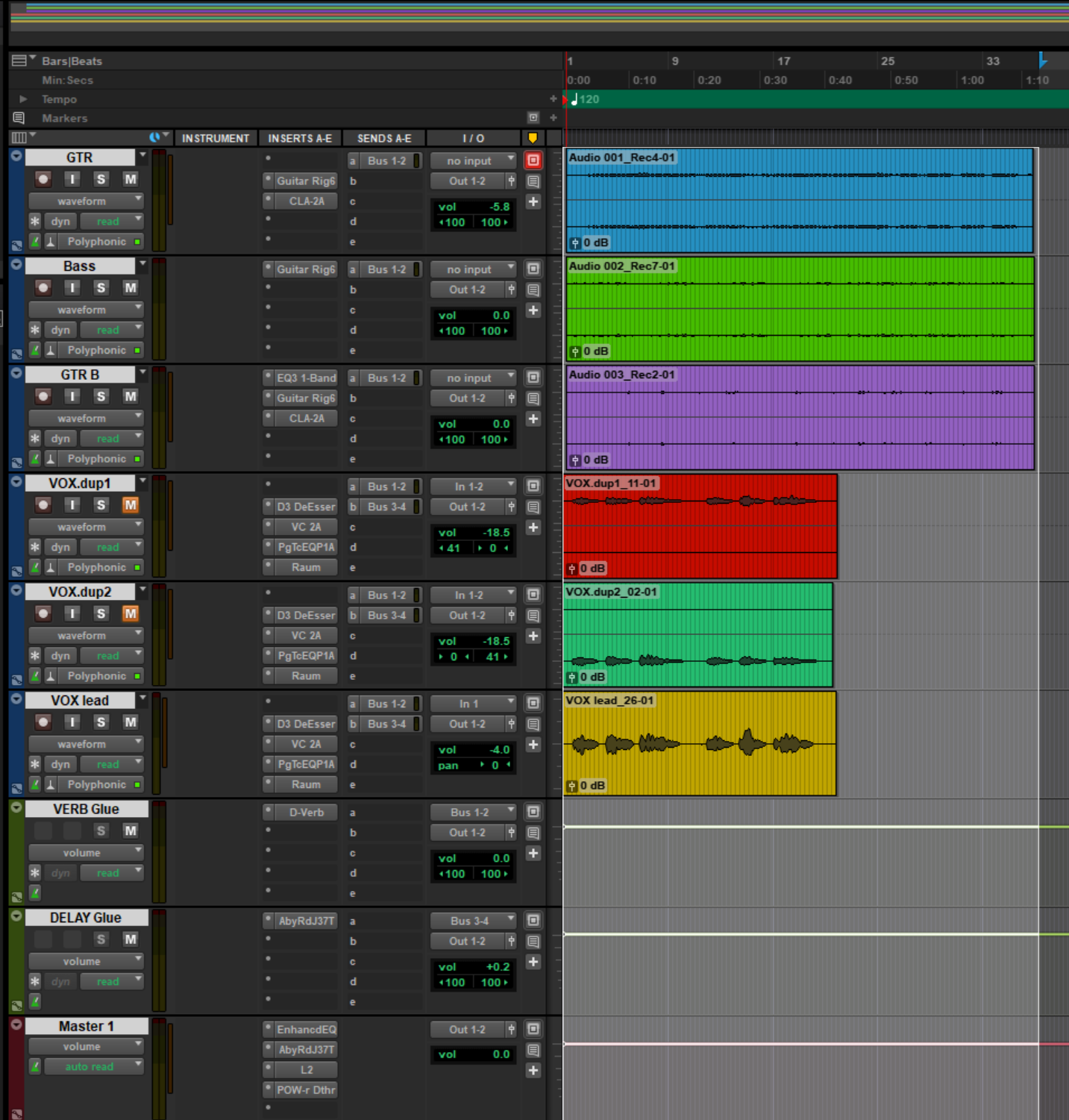Click the plus icon on VOX lead track
This screenshot has height=1120, width=1069.
tap(533, 745)
